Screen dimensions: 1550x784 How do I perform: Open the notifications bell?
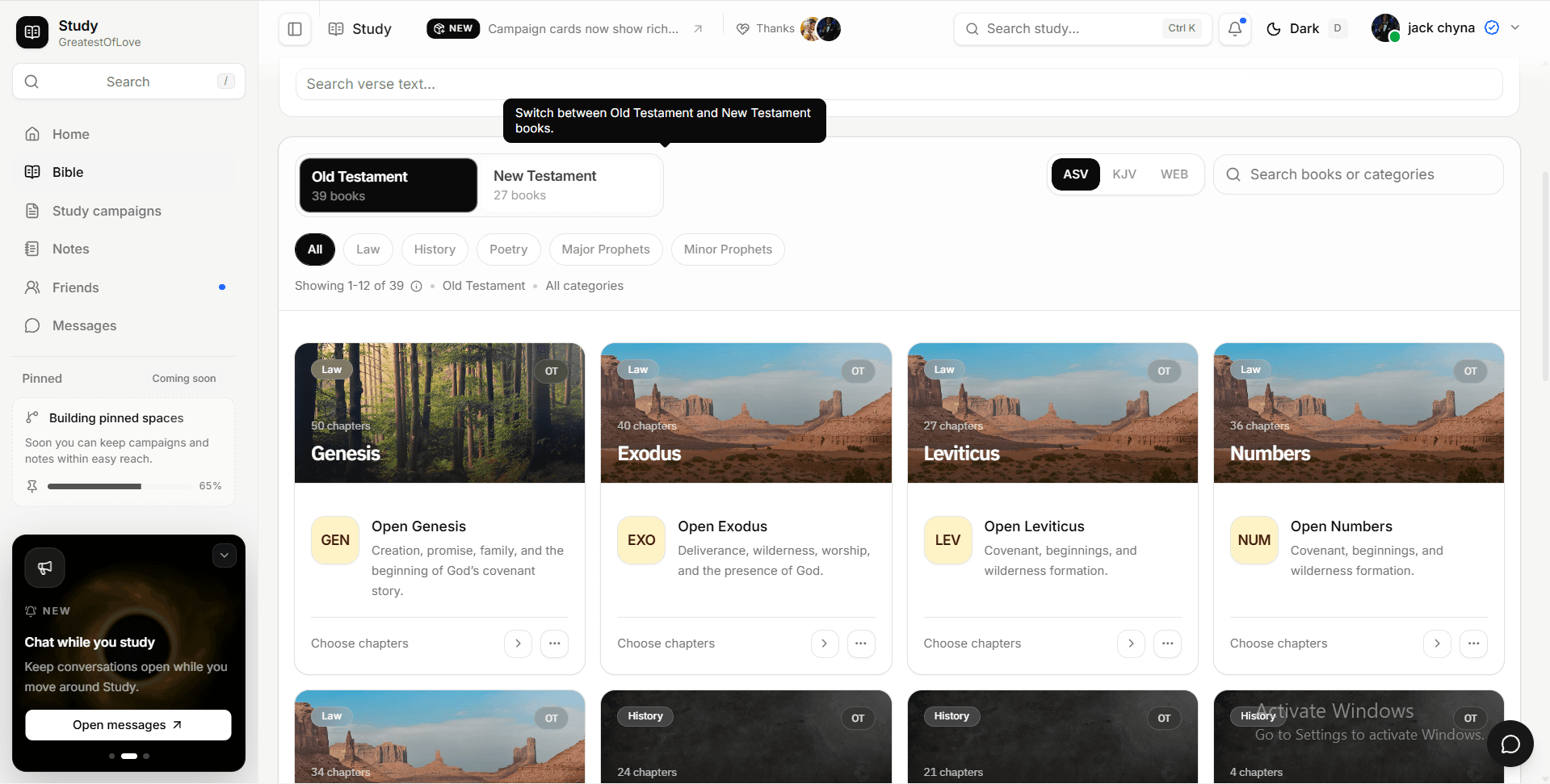[x=1235, y=29]
